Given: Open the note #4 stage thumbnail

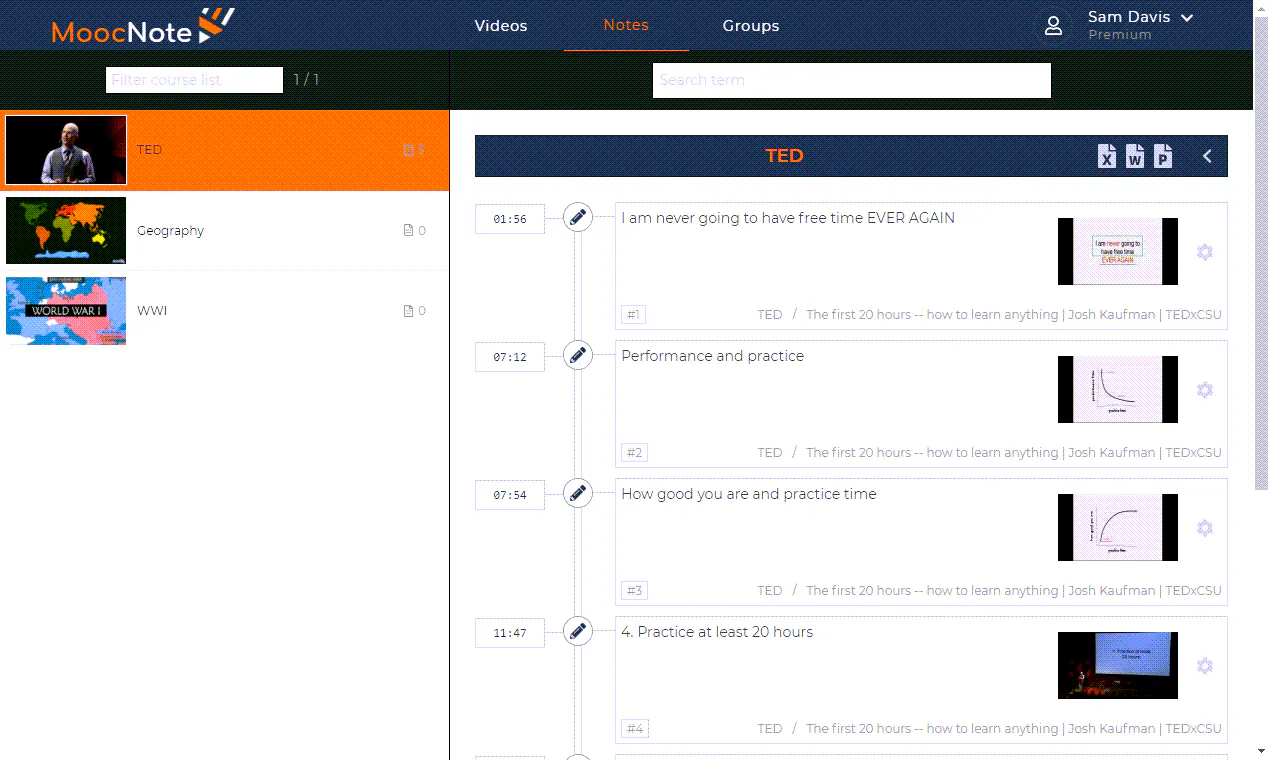Looking at the screenshot, I should [x=1118, y=665].
